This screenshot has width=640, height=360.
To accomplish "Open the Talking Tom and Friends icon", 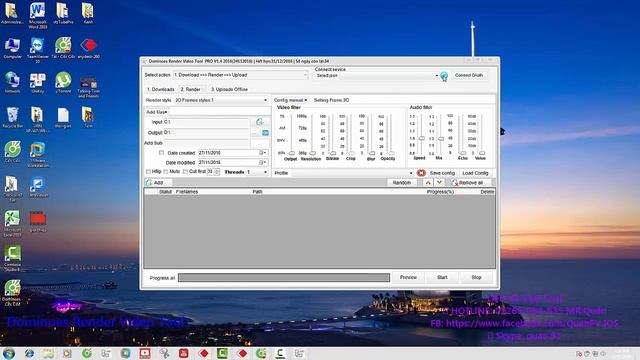I will [x=88, y=86].
